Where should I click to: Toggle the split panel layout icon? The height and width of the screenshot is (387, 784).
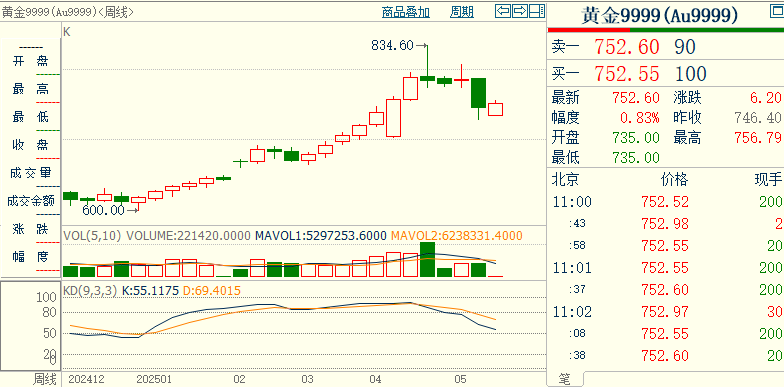537,11
